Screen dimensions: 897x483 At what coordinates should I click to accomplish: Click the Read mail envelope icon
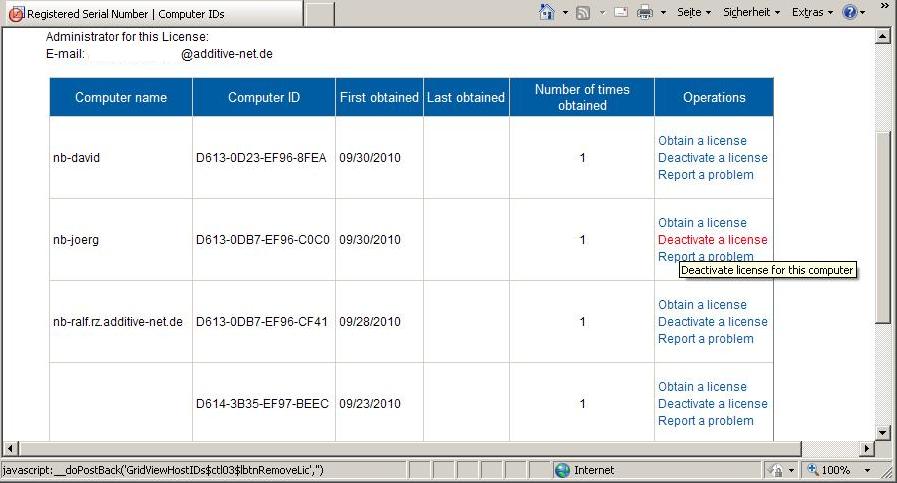pyautogui.click(x=621, y=12)
